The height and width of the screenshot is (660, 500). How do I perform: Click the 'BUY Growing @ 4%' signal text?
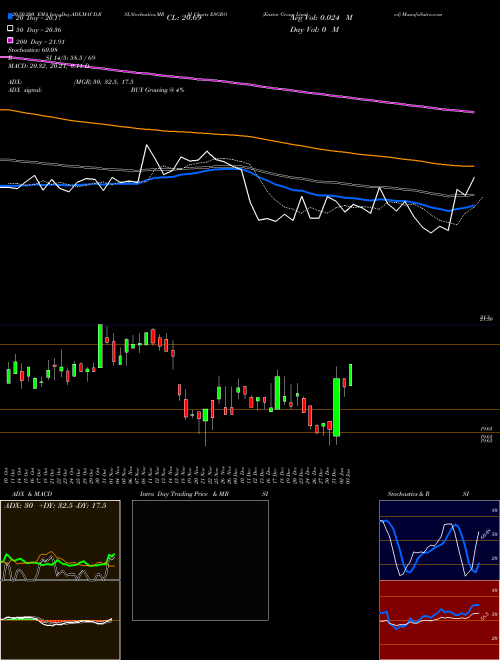tap(157, 90)
